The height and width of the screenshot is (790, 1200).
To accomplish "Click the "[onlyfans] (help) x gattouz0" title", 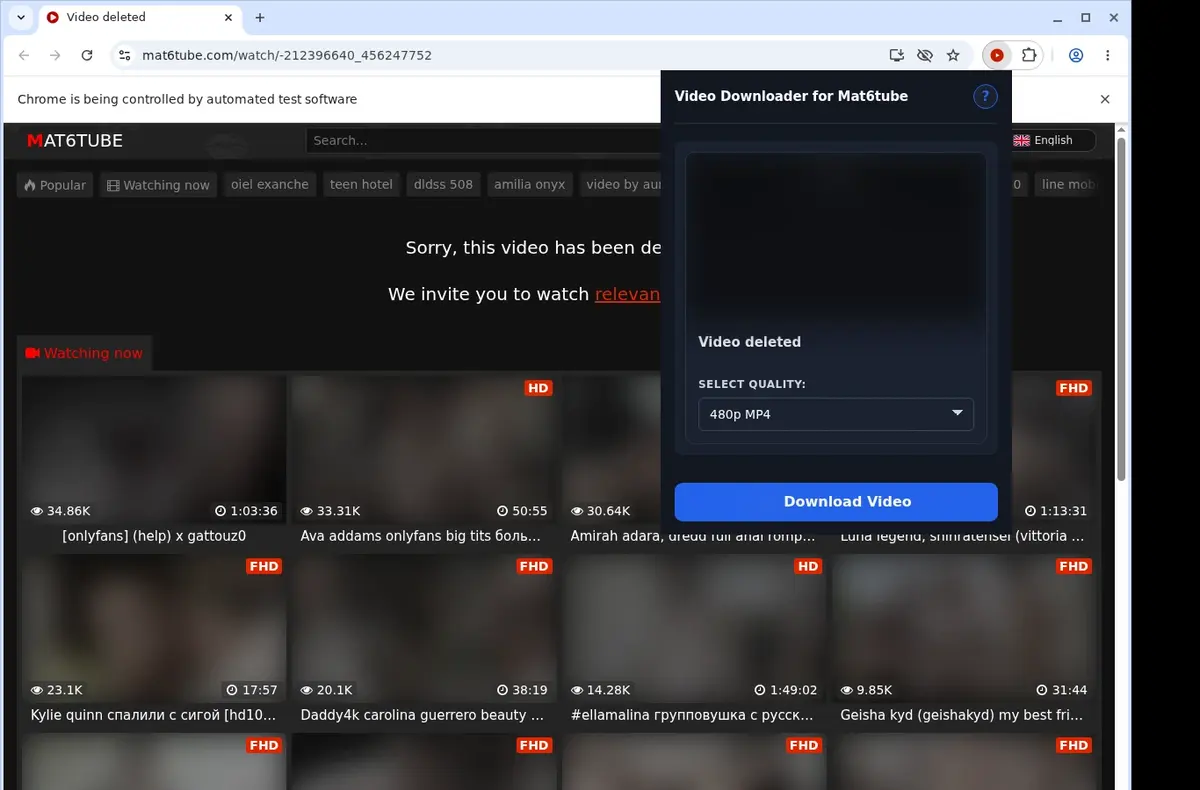I will [154, 536].
